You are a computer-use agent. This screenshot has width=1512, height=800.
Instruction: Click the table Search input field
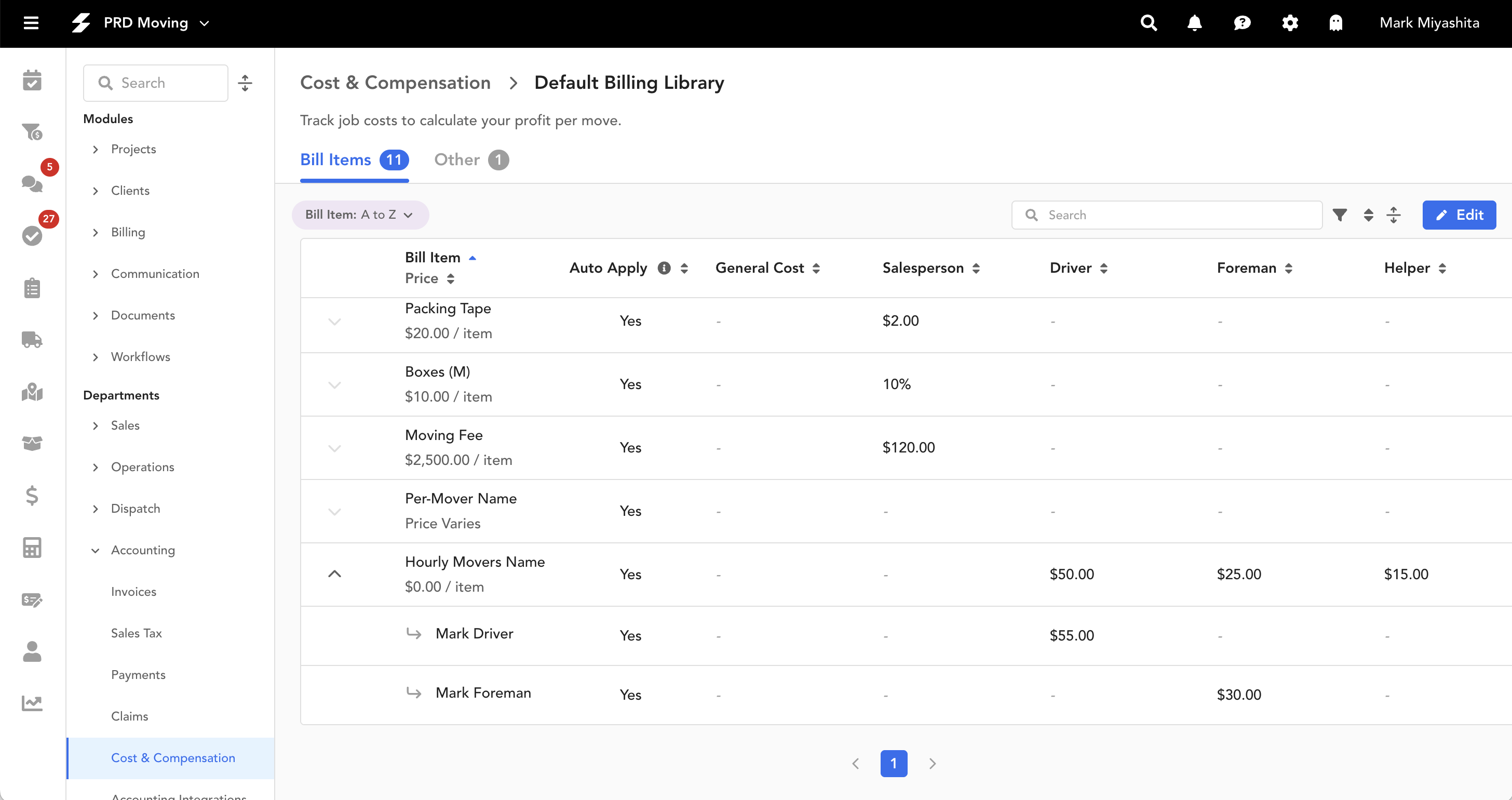pos(1168,215)
